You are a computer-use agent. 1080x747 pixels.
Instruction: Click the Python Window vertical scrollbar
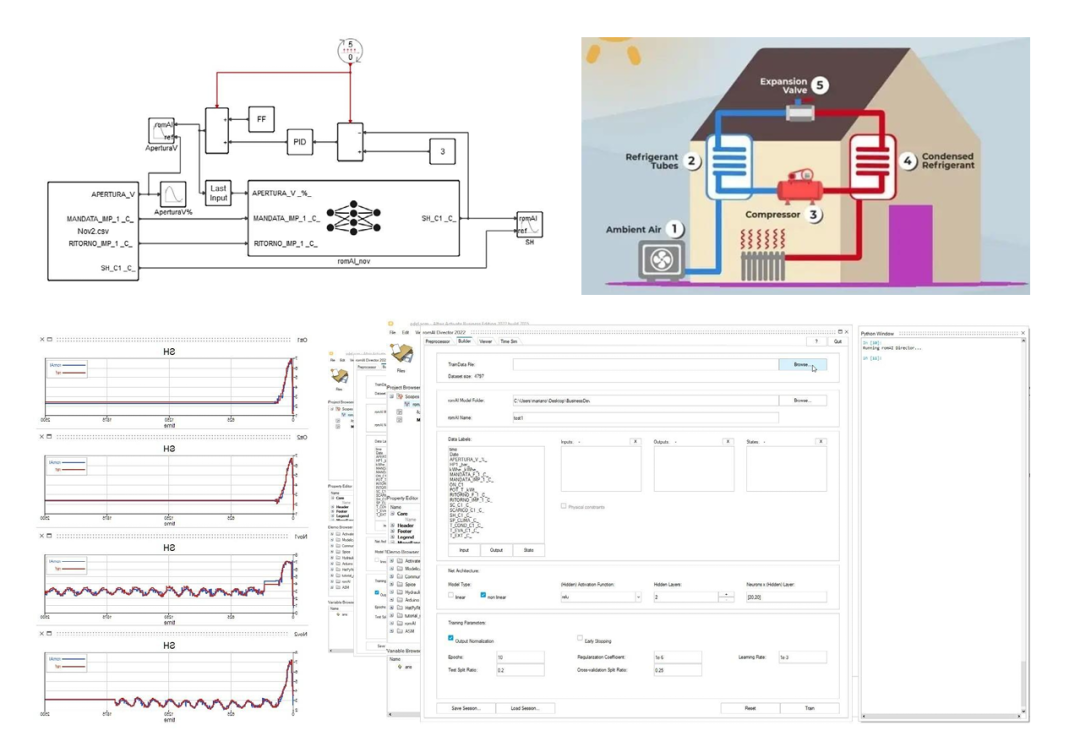click(x=1022, y=525)
